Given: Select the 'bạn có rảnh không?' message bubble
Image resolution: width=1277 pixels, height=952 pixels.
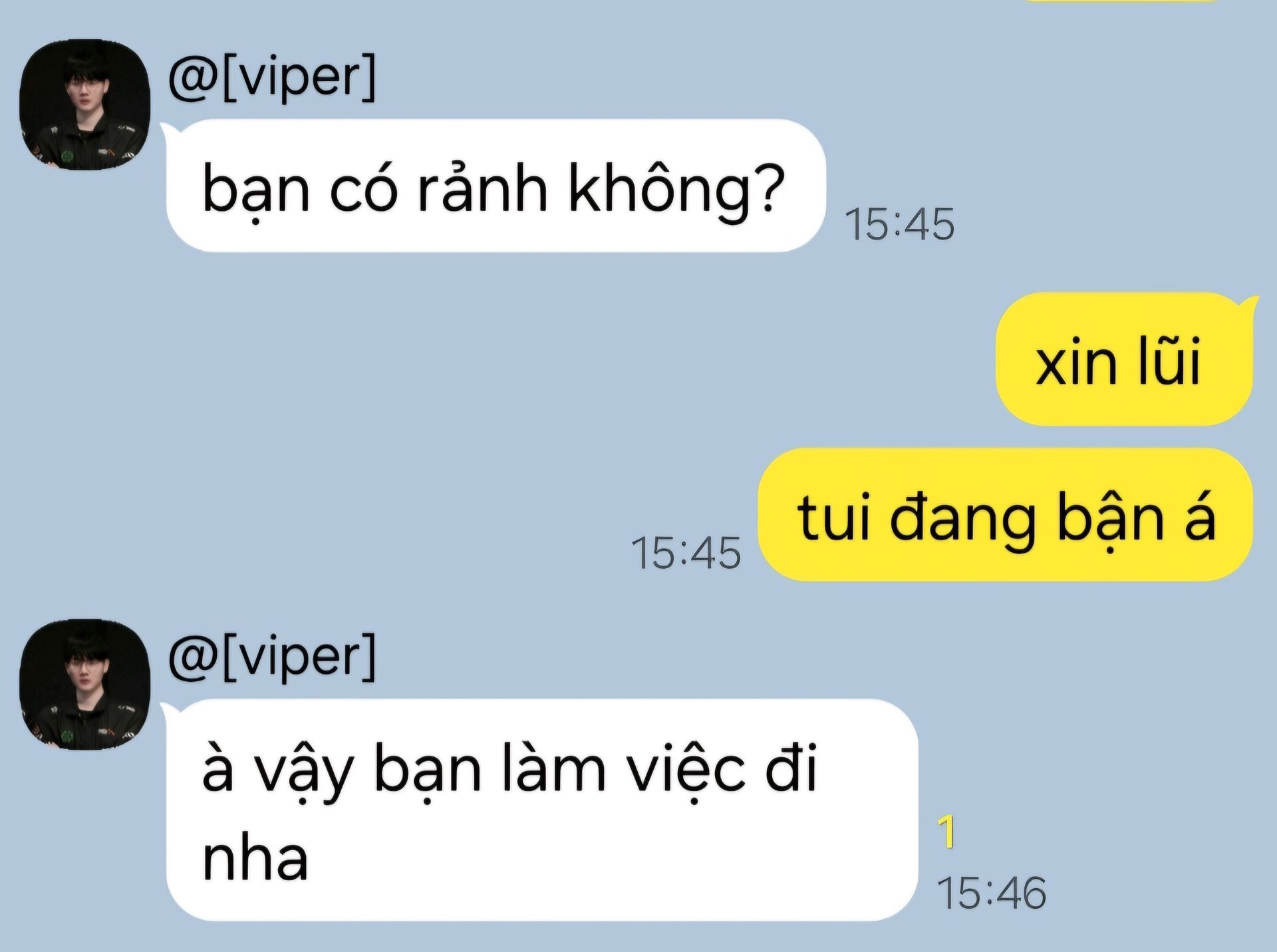Looking at the screenshot, I should [496, 186].
